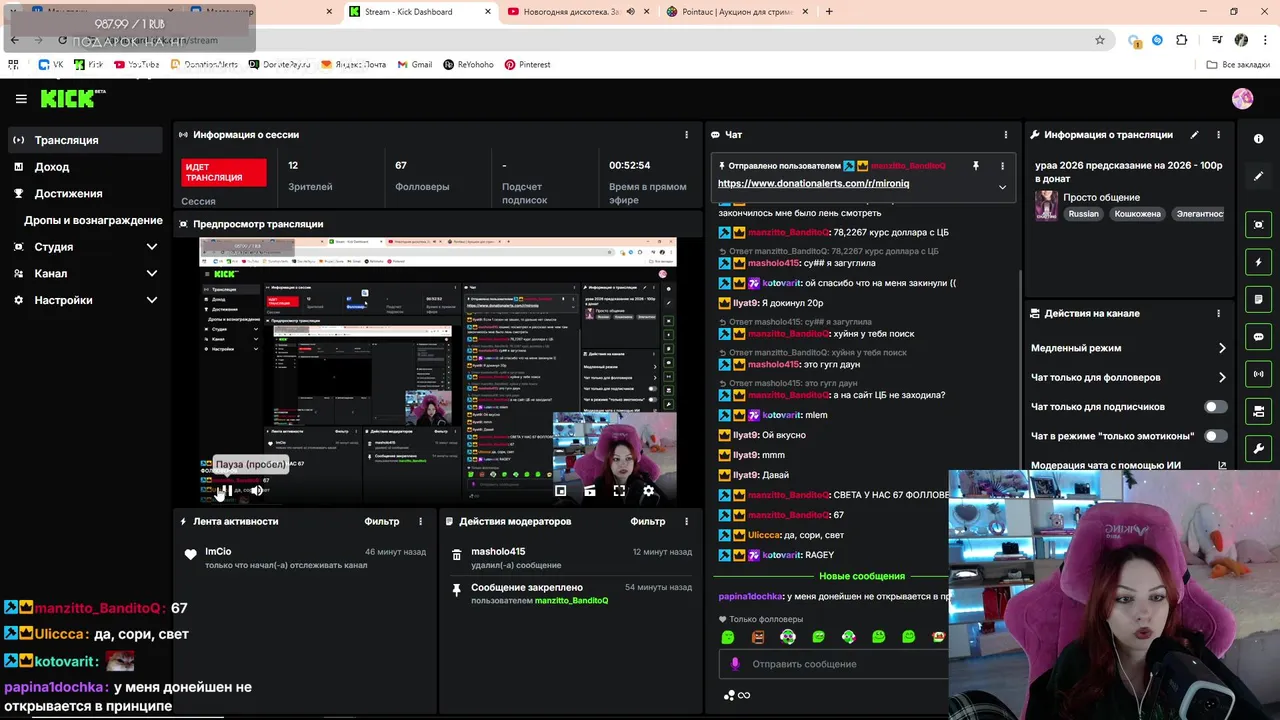Open the browser extensions puzzle icon

click(1181, 40)
